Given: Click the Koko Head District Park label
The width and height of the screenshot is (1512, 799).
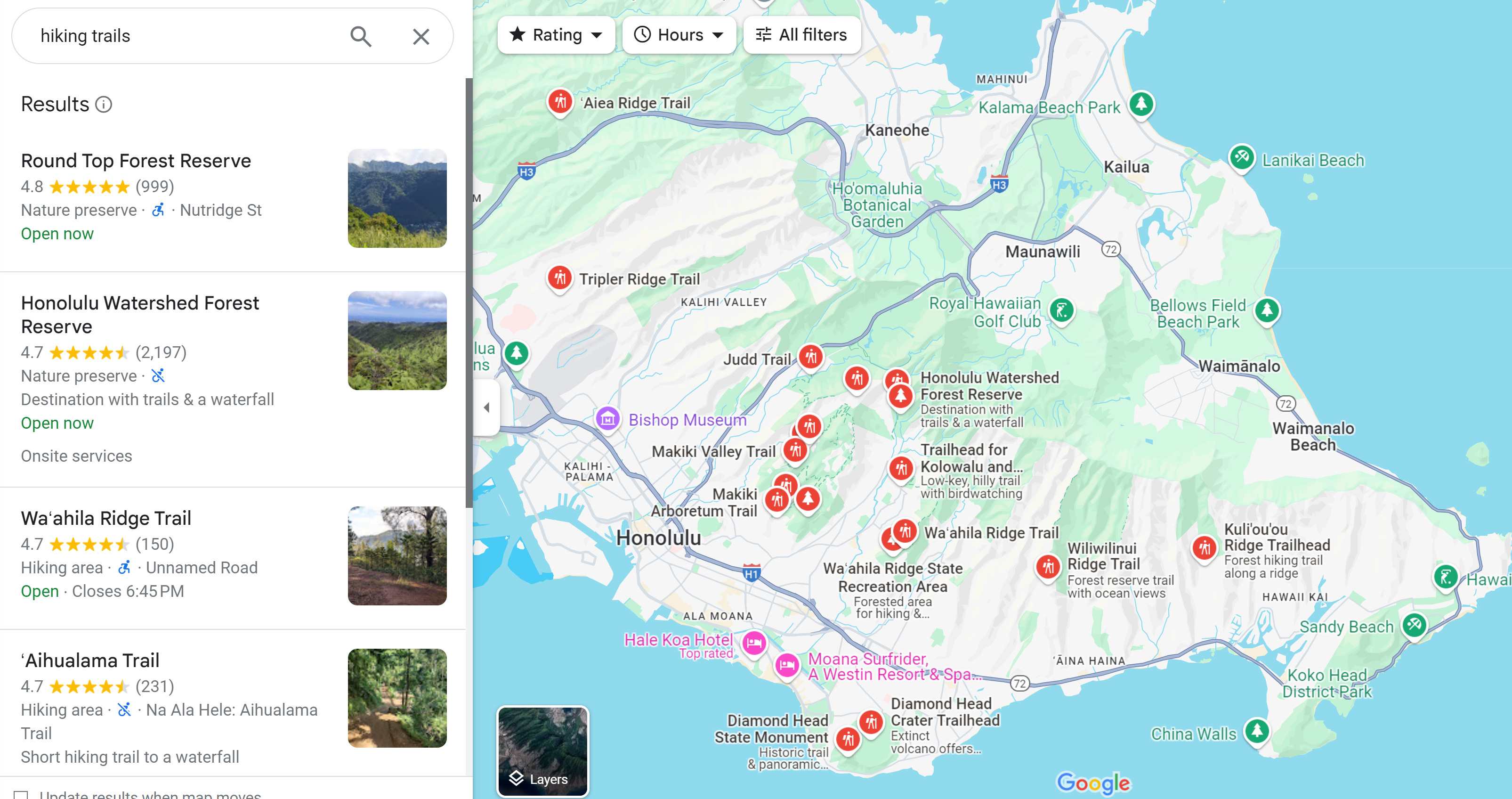Looking at the screenshot, I should (1326, 684).
